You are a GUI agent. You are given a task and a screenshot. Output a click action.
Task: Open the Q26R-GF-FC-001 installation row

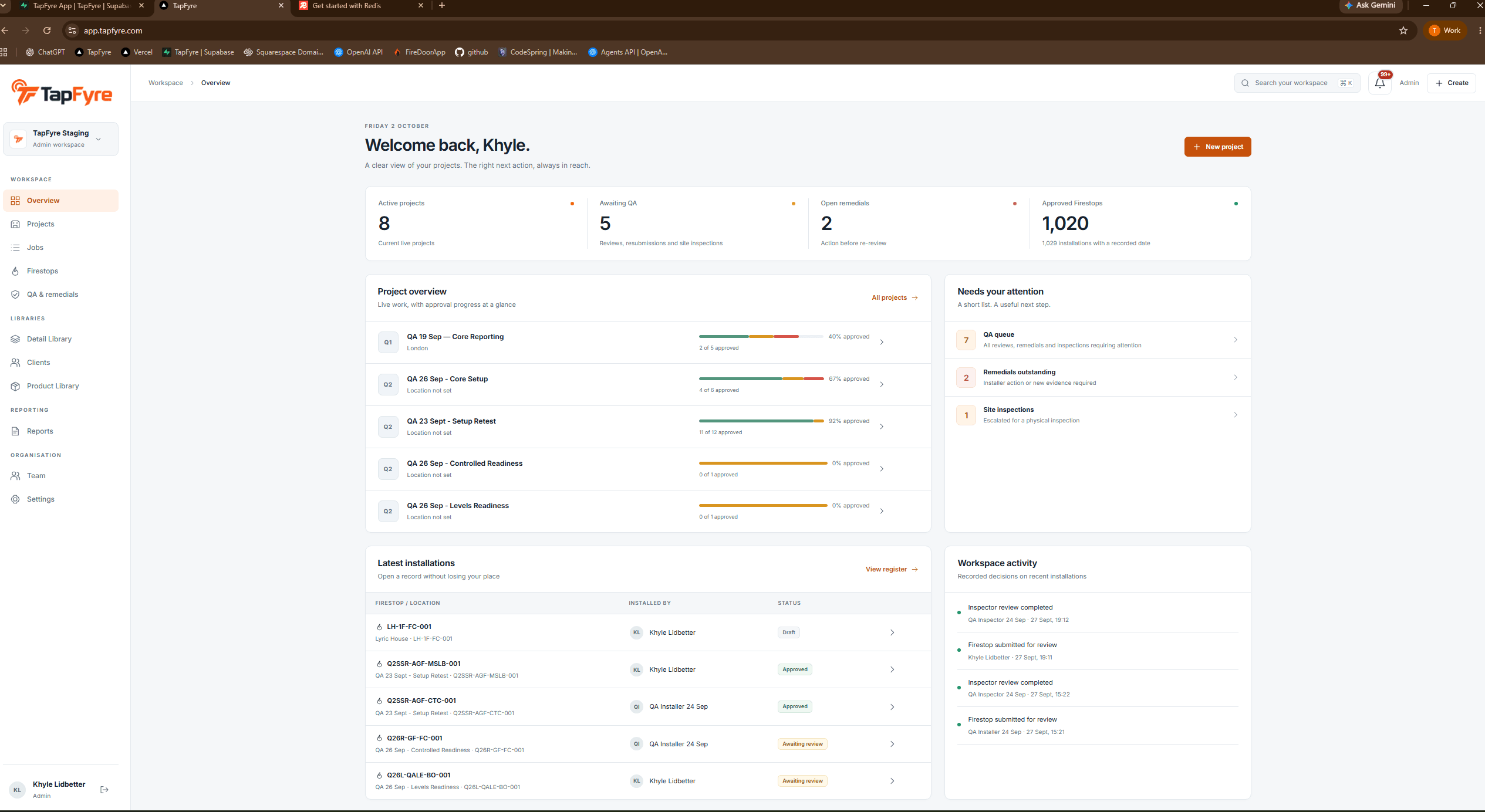(x=648, y=744)
